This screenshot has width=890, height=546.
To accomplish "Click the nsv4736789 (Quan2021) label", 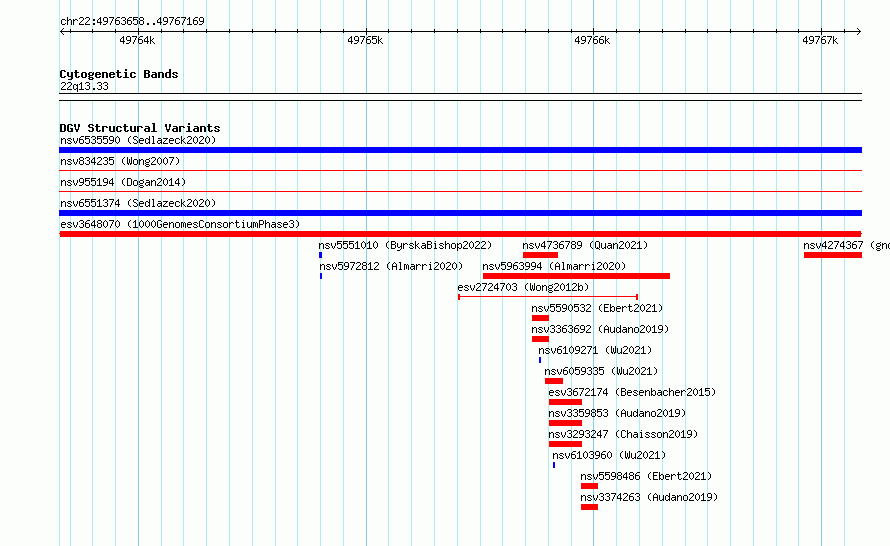I will [x=585, y=245].
